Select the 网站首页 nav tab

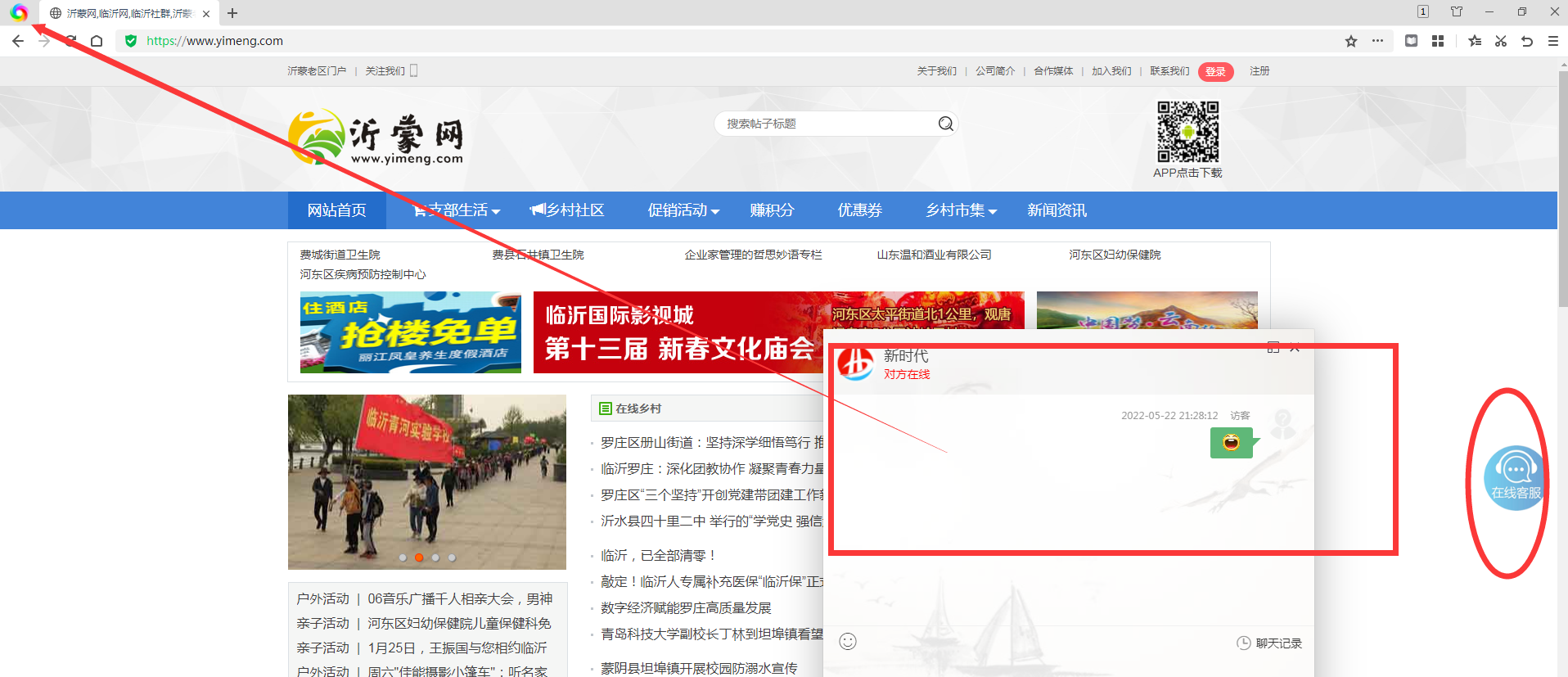[x=336, y=210]
